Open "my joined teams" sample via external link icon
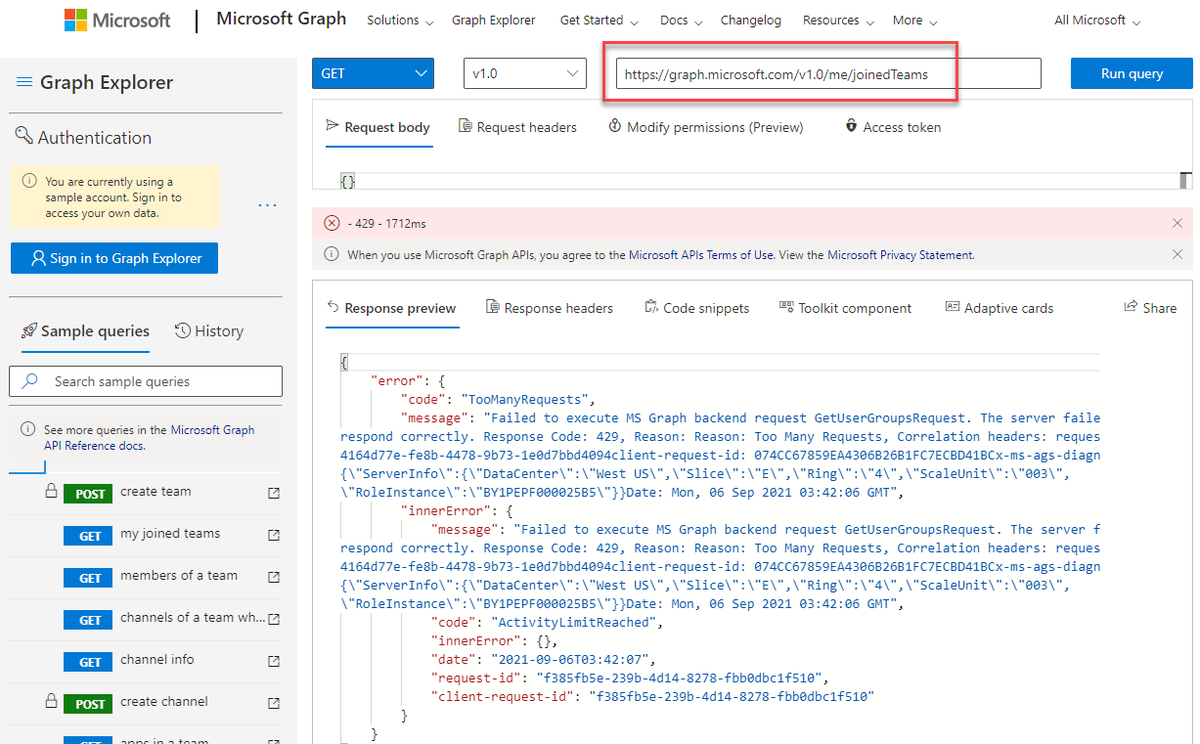Image resolution: width=1200 pixels, height=744 pixels. tap(271, 535)
